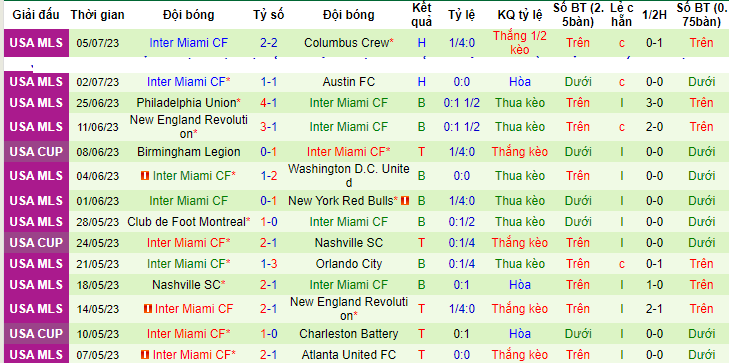This screenshot has height=363, width=729.
Task: Select the Thời gian column header
Action: (x=98, y=15)
